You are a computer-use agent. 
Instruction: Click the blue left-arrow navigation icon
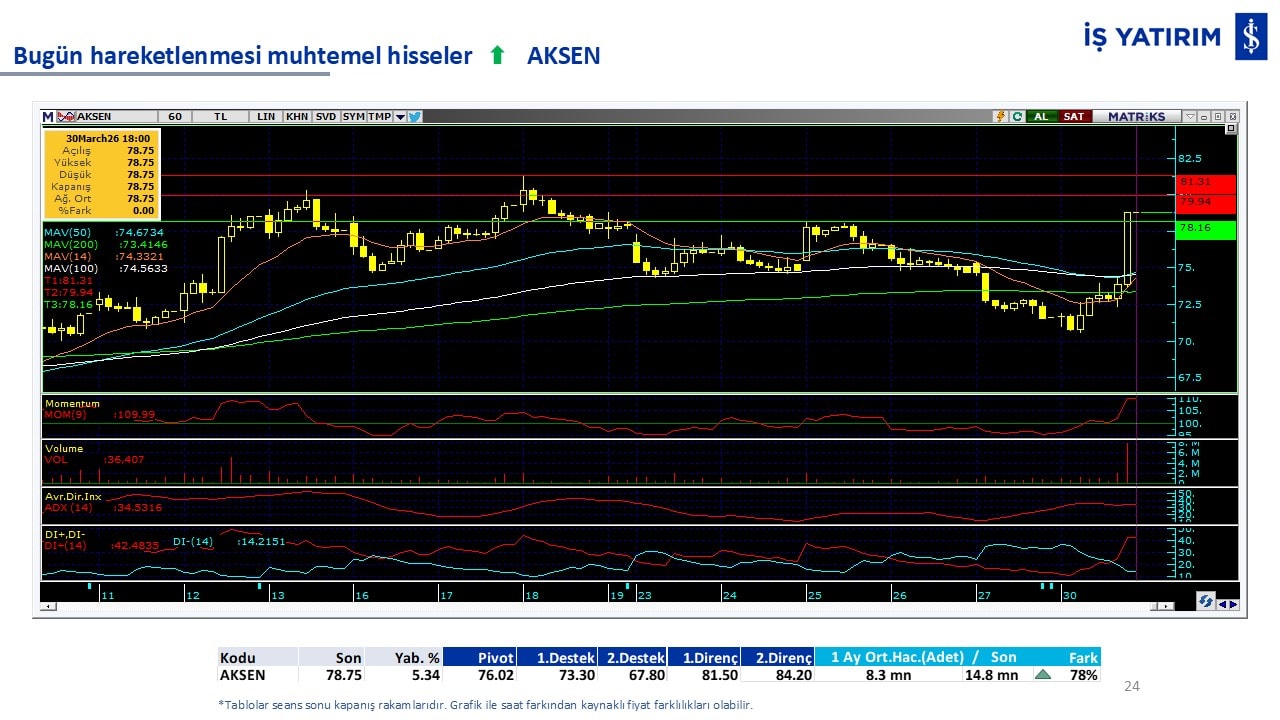[1222, 603]
